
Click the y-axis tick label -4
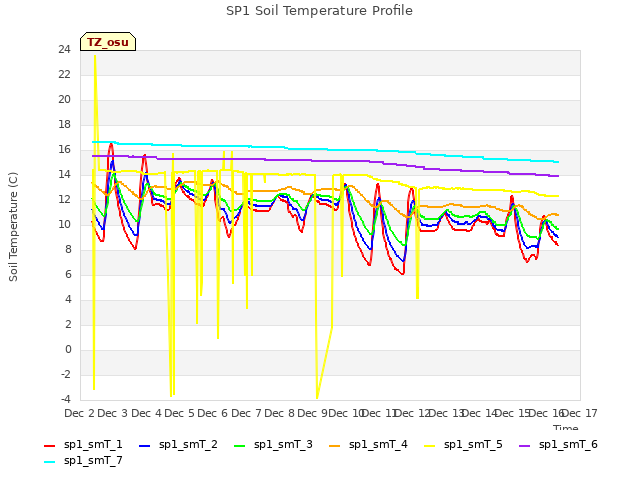65,400
